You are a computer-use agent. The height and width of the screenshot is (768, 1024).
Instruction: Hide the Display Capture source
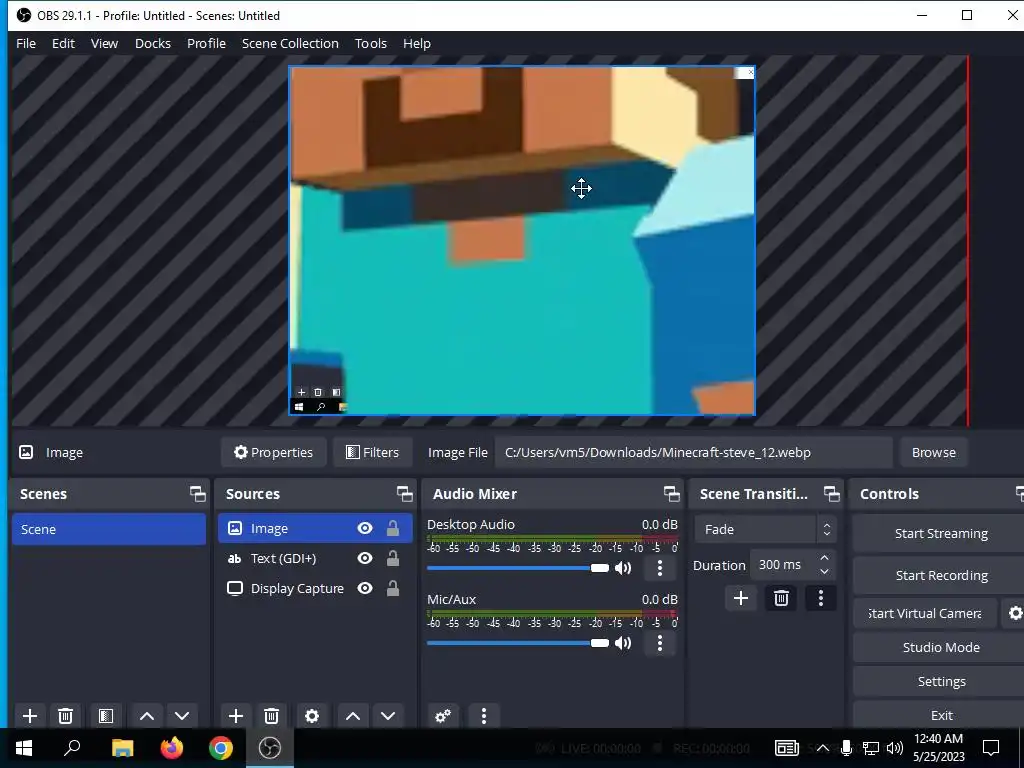click(x=365, y=588)
